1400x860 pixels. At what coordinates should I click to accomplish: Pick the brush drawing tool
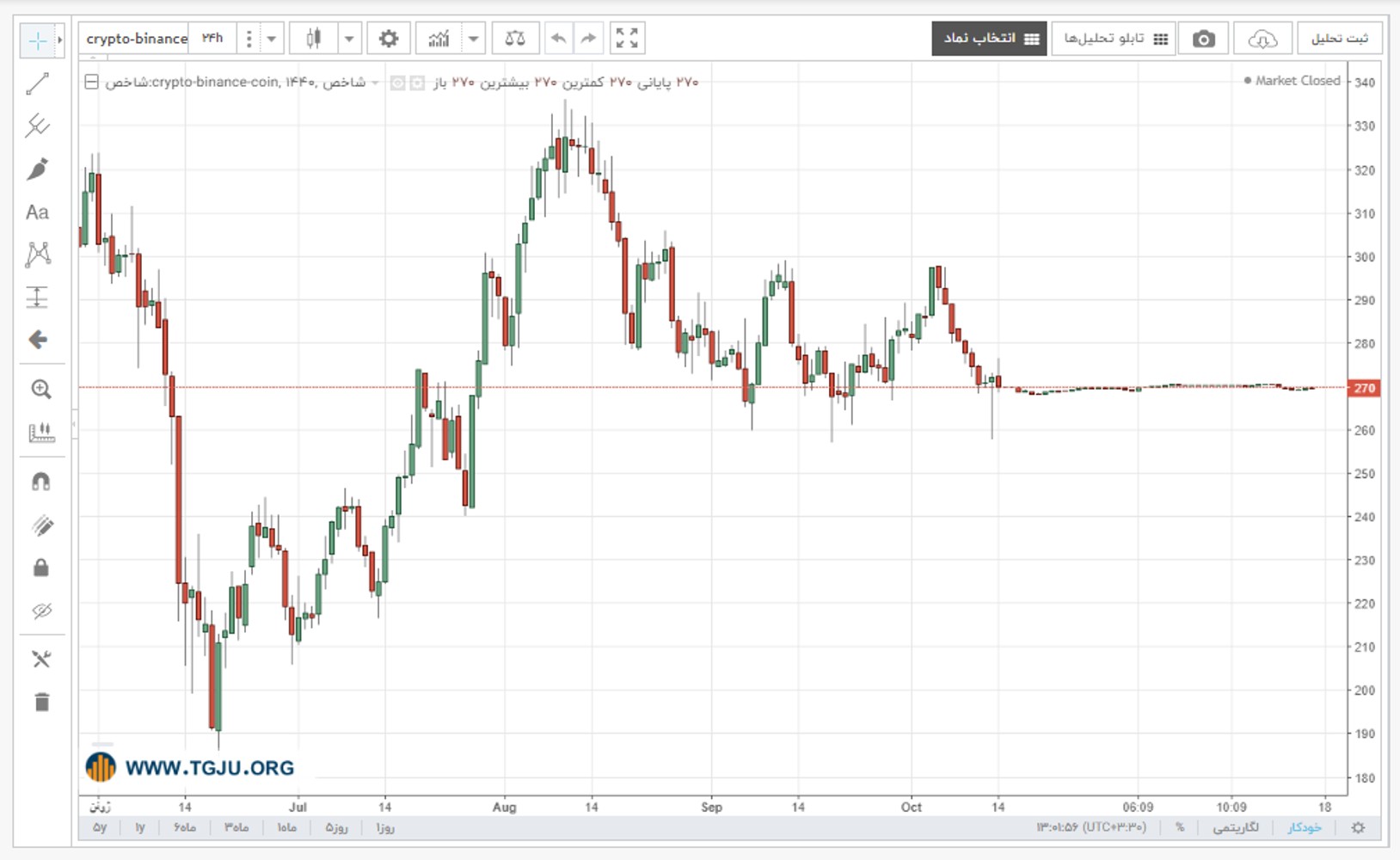click(38, 169)
